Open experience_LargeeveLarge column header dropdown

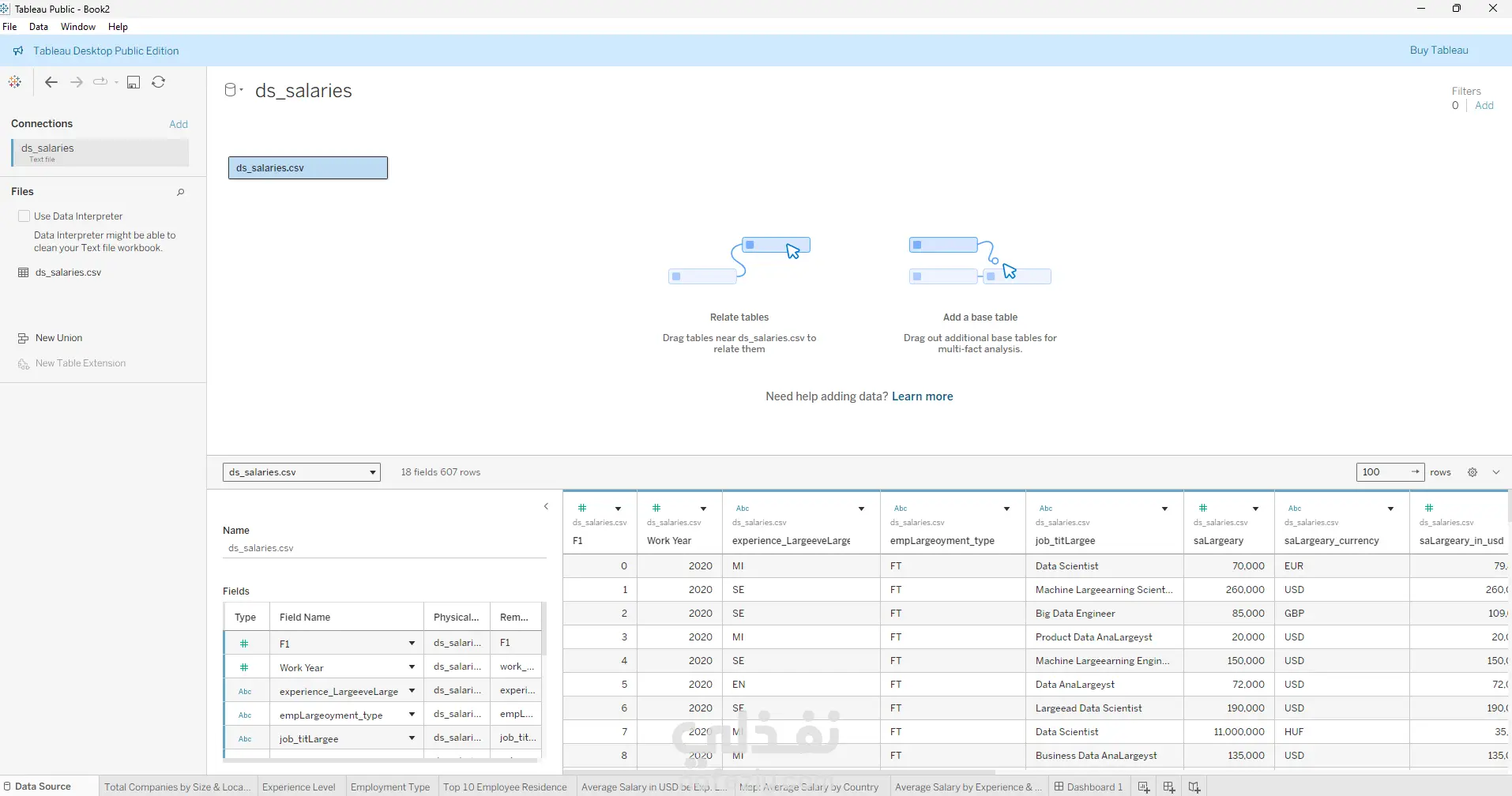pos(862,509)
